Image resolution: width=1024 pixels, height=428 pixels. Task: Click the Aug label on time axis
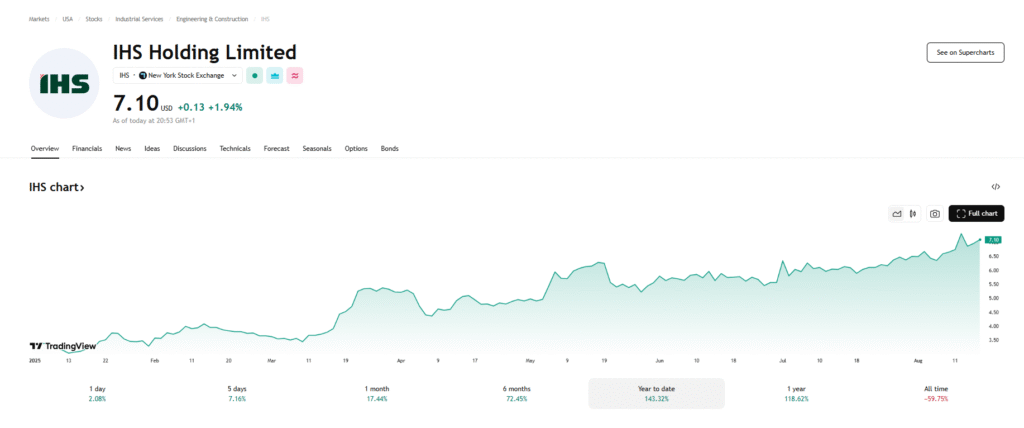pos(918,360)
